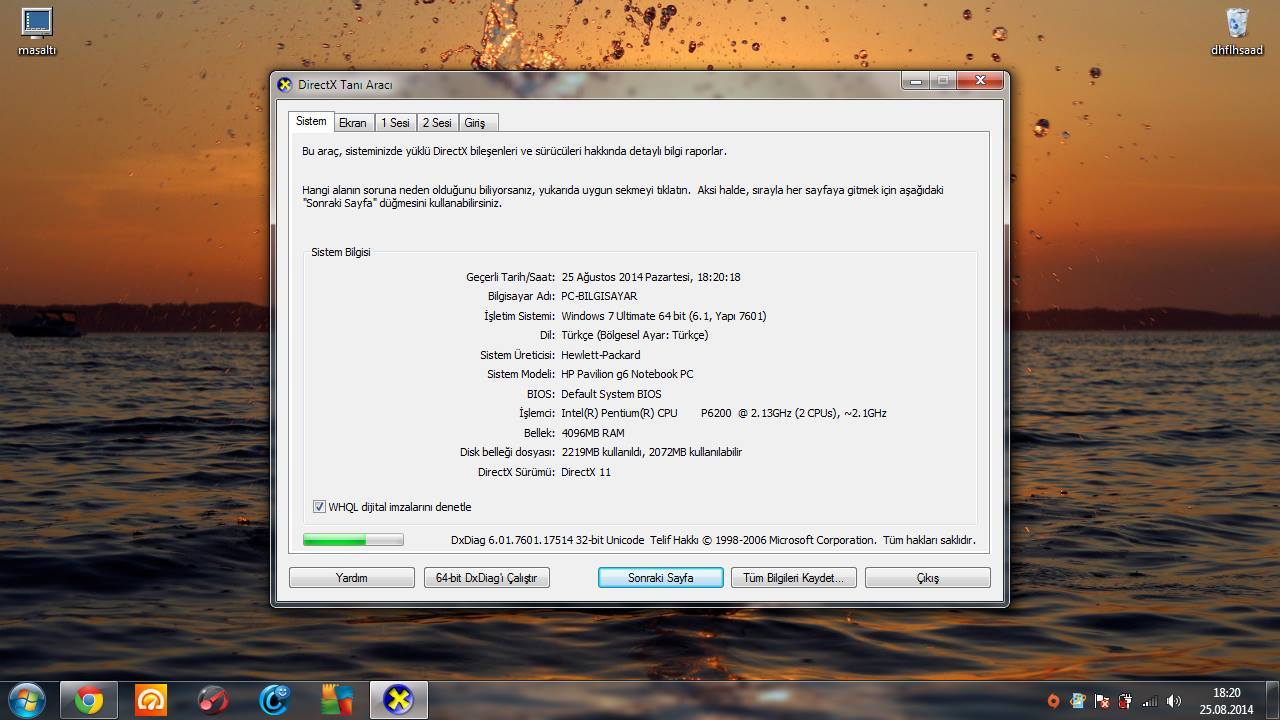The image size is (1280, 720).
Task: Click the DirectX Tanı Aracı title text
Action: tap(345, 85)
